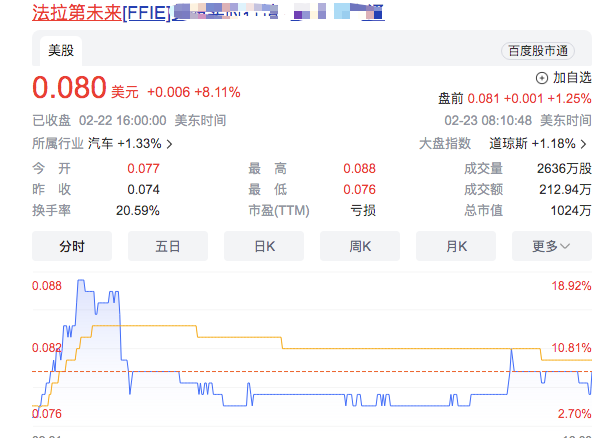Screen dimensions: 605x438
Task: Add stock via 加自选 label
Action: click(x=572, y=78)
